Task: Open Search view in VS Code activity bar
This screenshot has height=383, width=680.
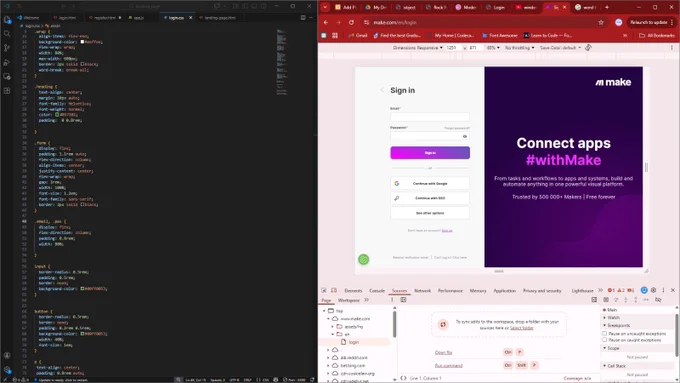Action: pyautogui.click(x=7, y=34)
